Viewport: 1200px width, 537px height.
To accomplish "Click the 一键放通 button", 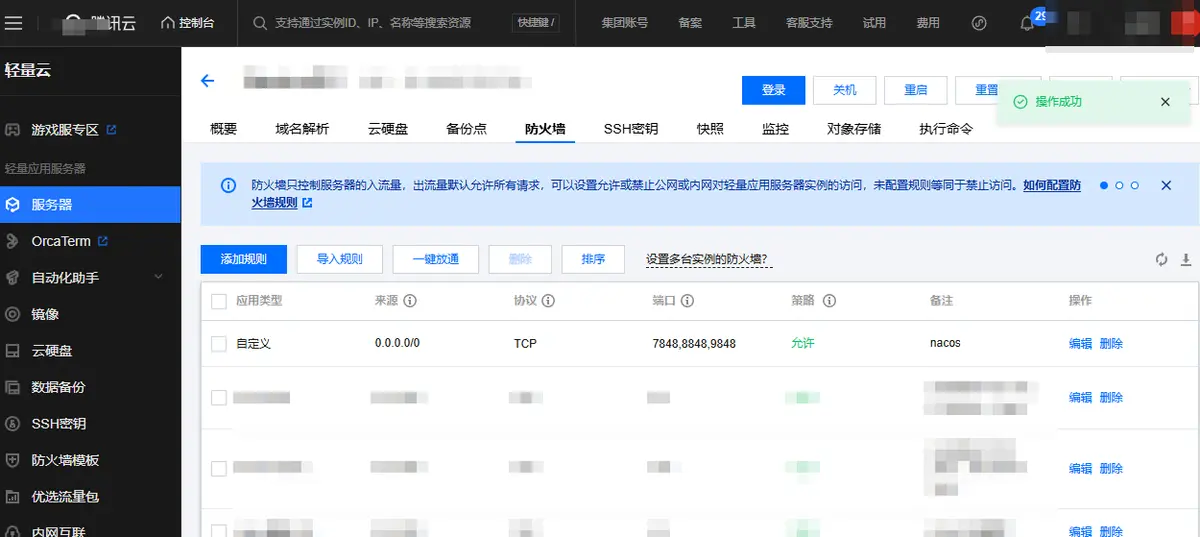I will [436, 259].
